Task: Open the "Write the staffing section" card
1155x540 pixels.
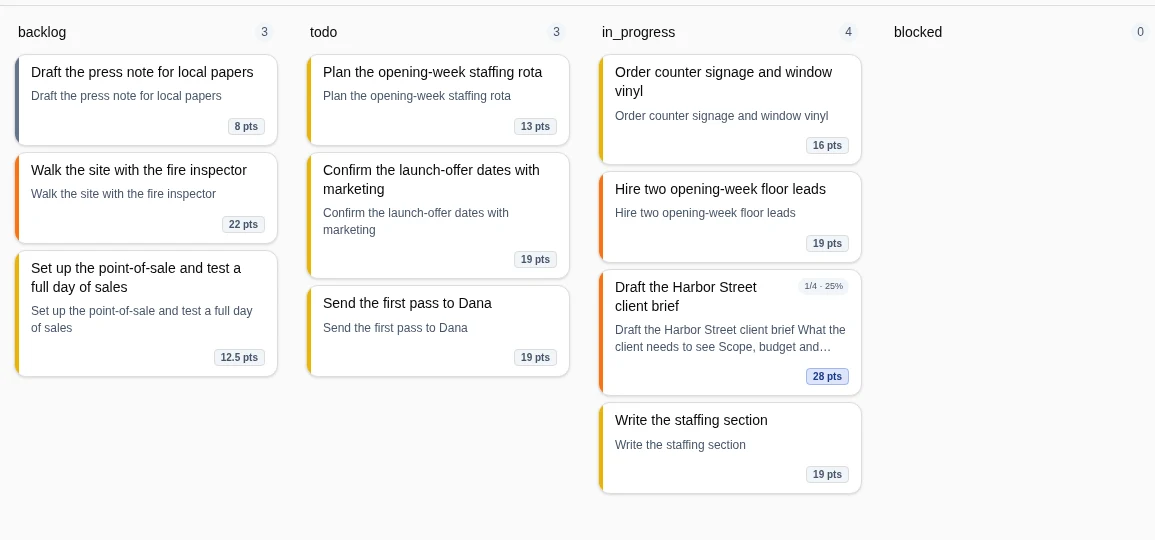Action: (x=730, y=448)
